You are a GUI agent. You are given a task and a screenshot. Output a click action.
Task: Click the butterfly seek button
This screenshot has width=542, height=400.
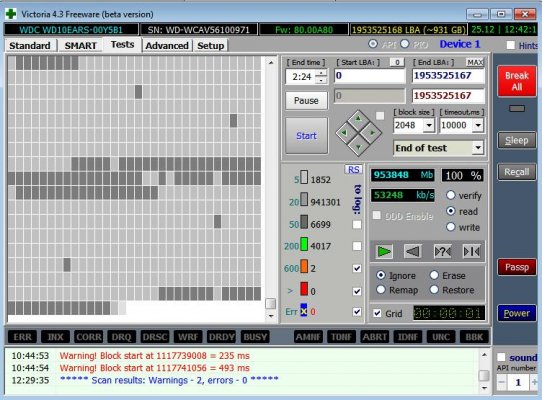click(x=471, y=251)
